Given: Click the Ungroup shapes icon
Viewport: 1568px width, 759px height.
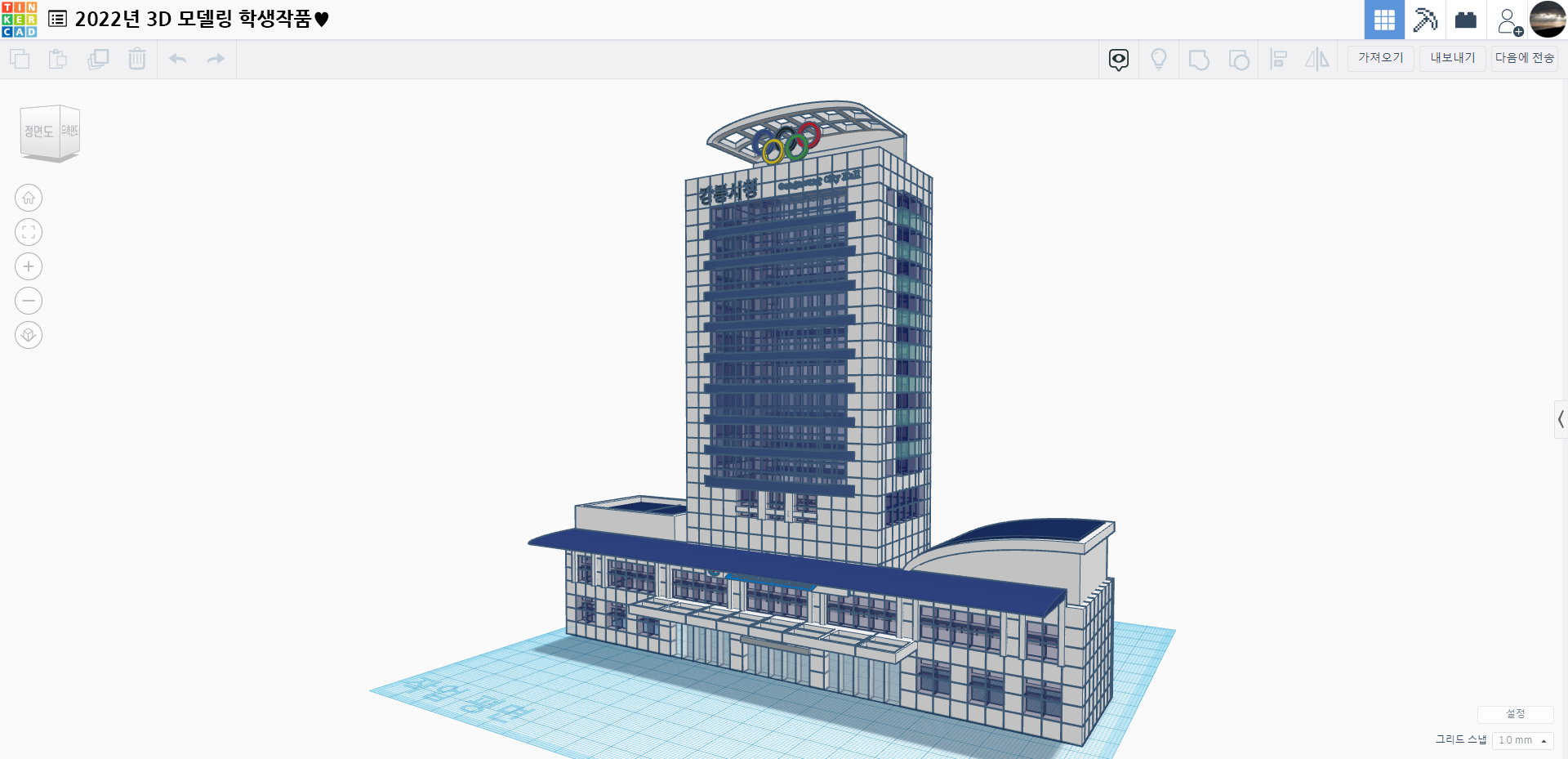Looking at the screenshot, I should click(1239, 60).
